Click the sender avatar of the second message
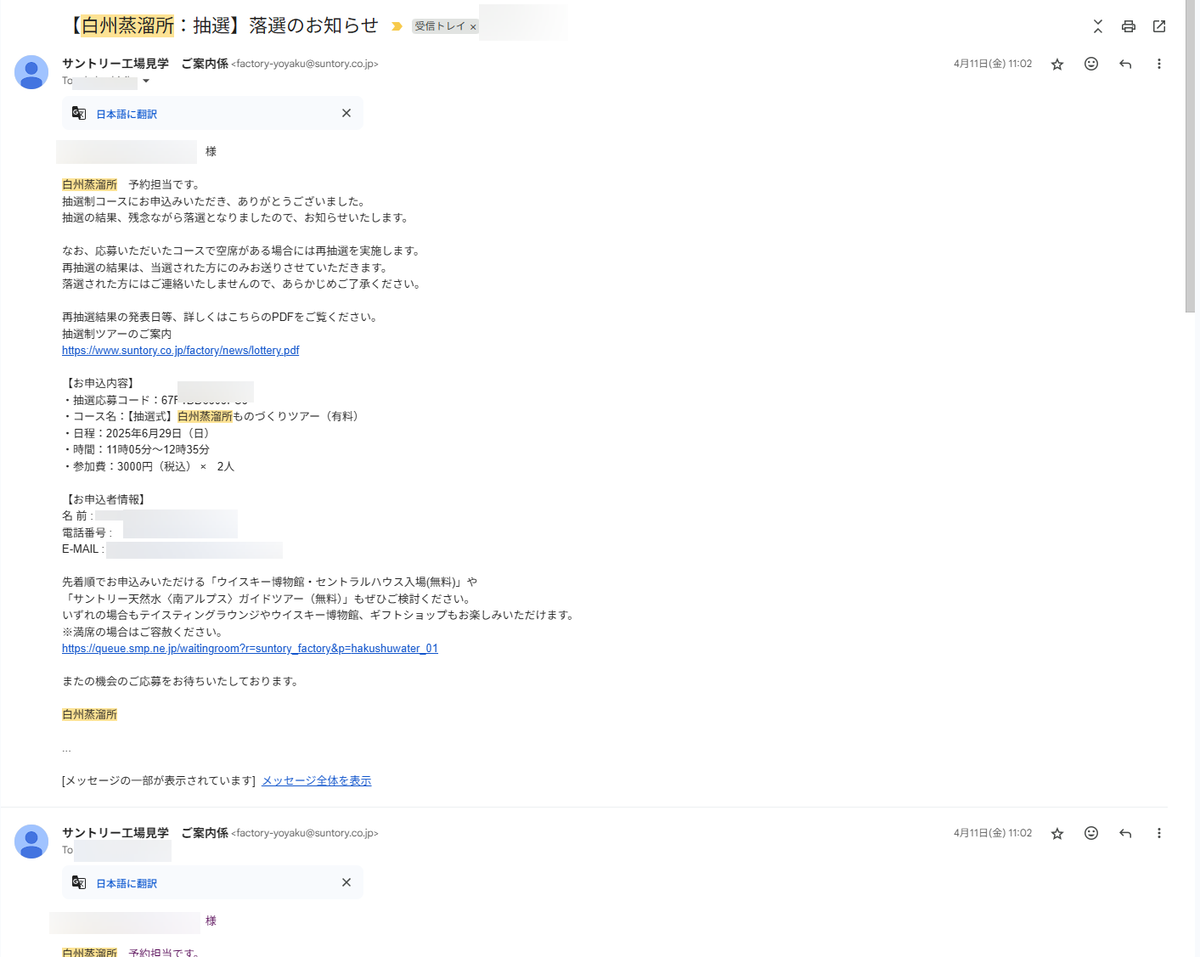 tap(31, 841)
